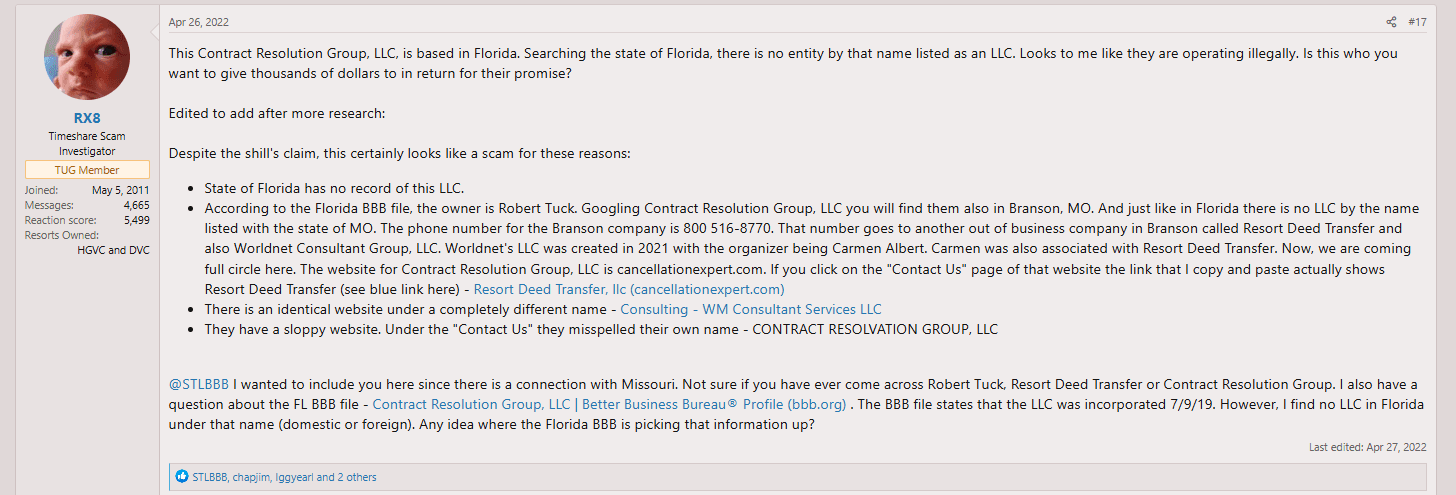The width and height of the screenshot is (1456, 495).
Task: Open the Resort Deed Transfer, llc link
Action: coord(629,289)
